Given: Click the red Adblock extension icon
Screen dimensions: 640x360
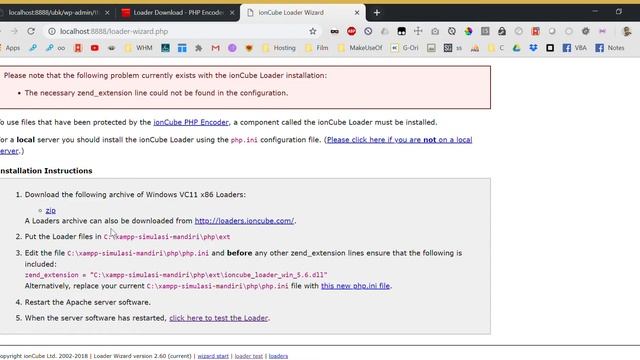Looking at the screenshot, I should tap(351, 31).
